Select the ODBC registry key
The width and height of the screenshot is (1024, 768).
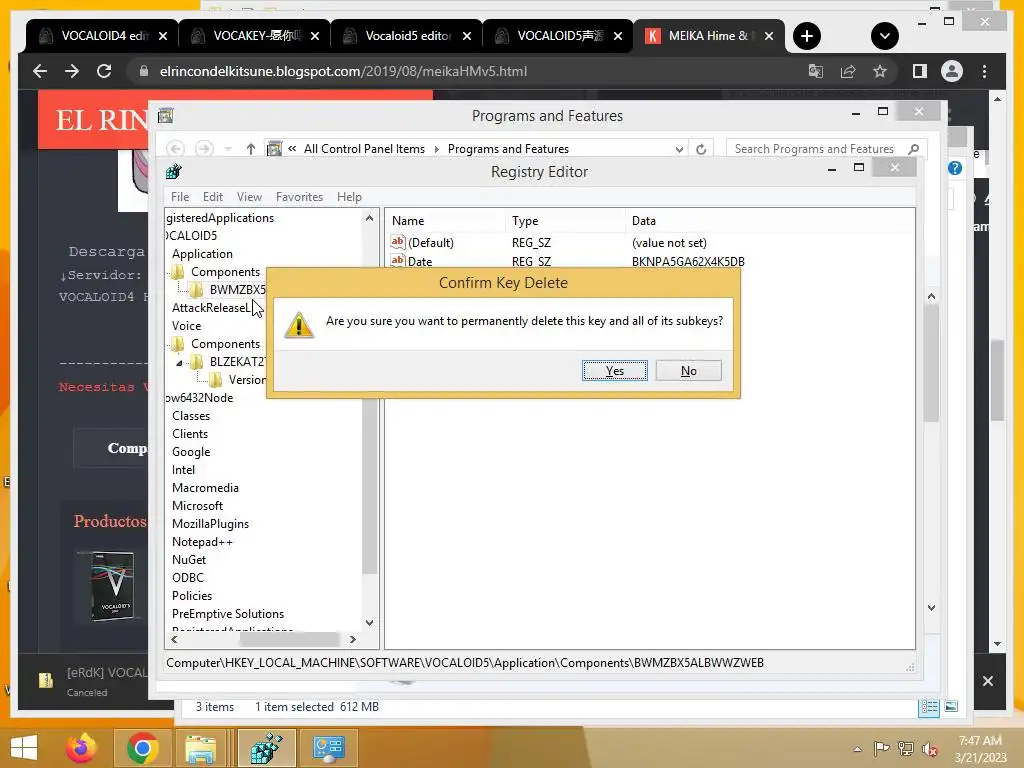(x=187, y=577)
